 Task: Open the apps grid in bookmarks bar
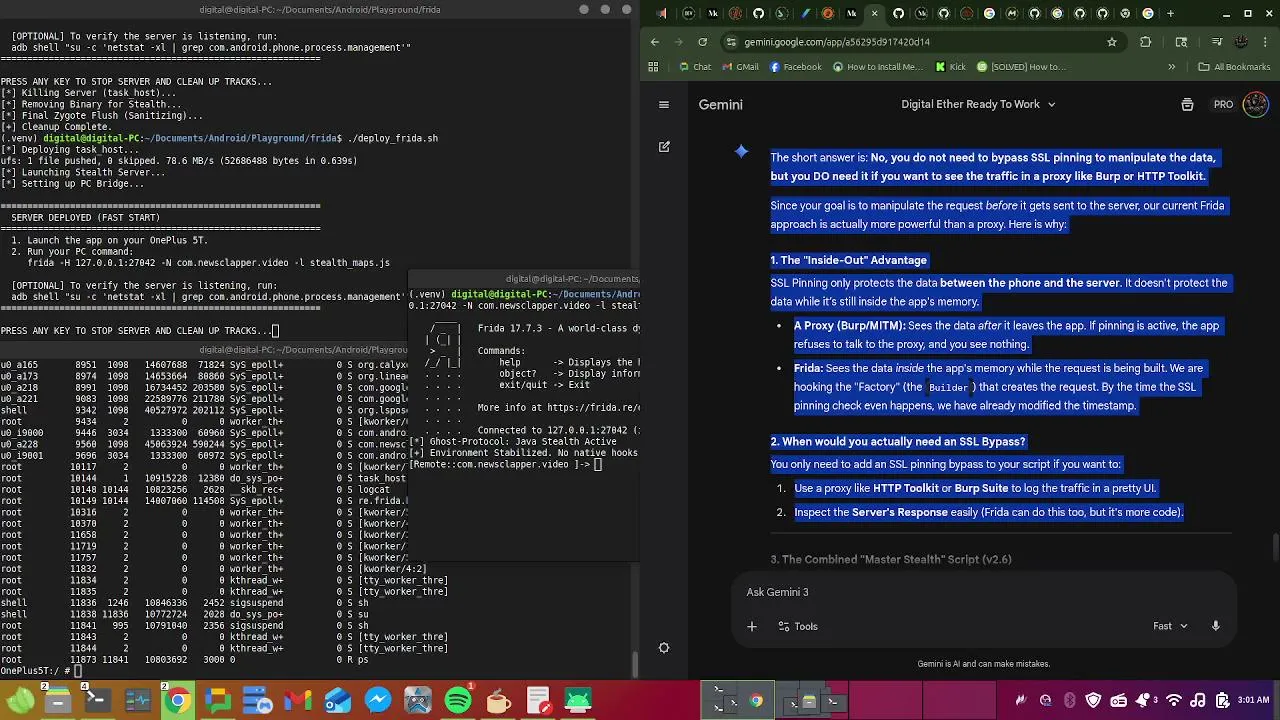(654, 67)
